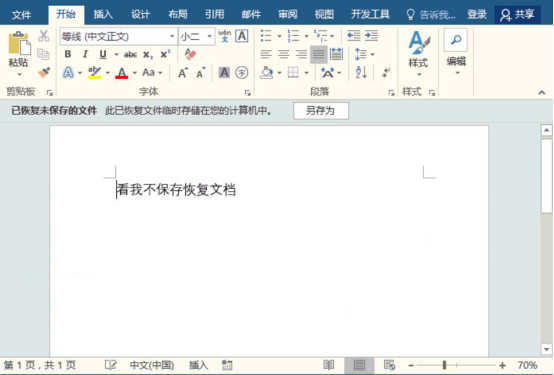Grow font size with large A
This screenshot has width=554, height=375.
tap(183, 73)
